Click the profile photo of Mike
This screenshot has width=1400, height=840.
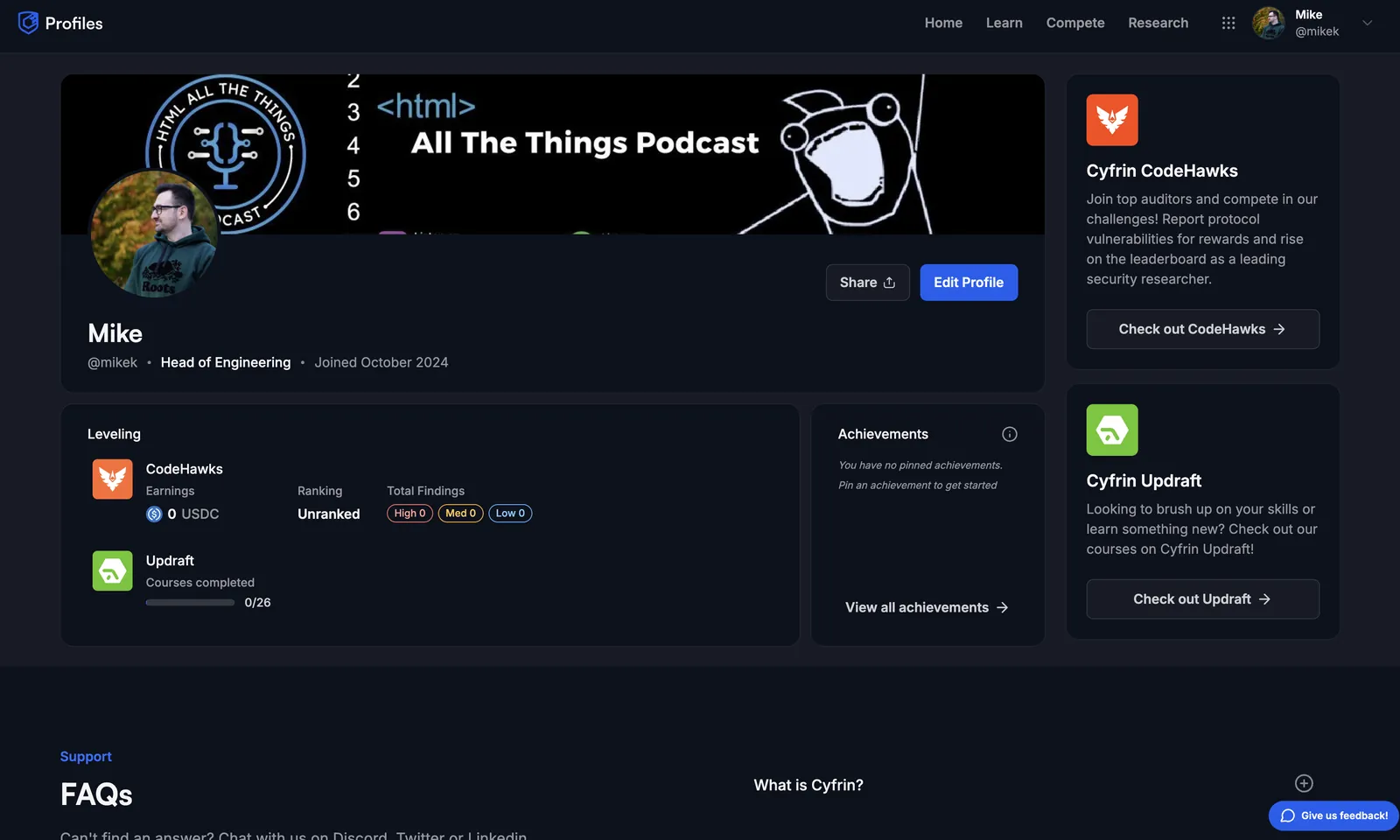tap(154, 234)
